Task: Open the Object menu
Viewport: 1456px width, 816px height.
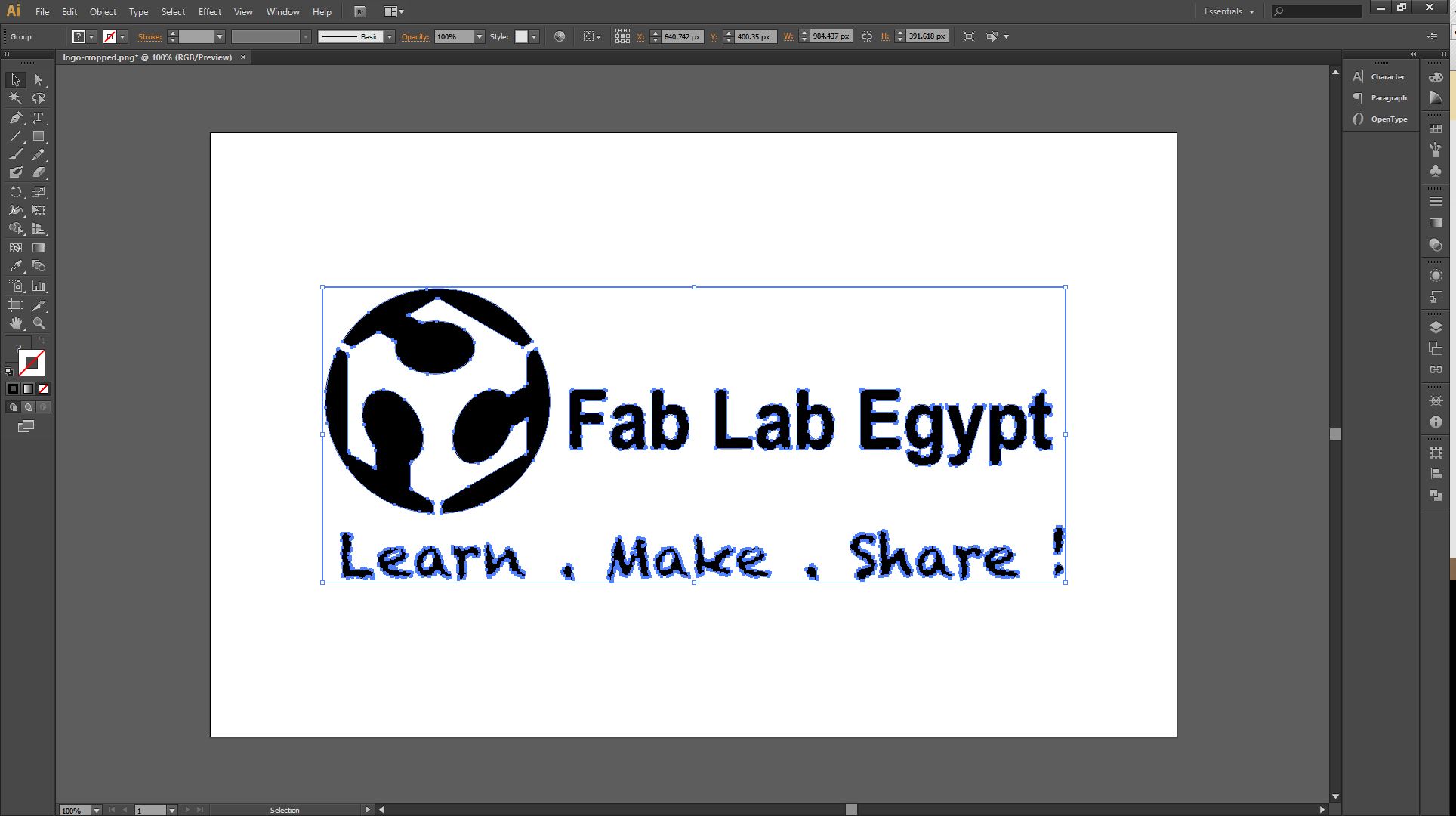Action: pos(103,12)
